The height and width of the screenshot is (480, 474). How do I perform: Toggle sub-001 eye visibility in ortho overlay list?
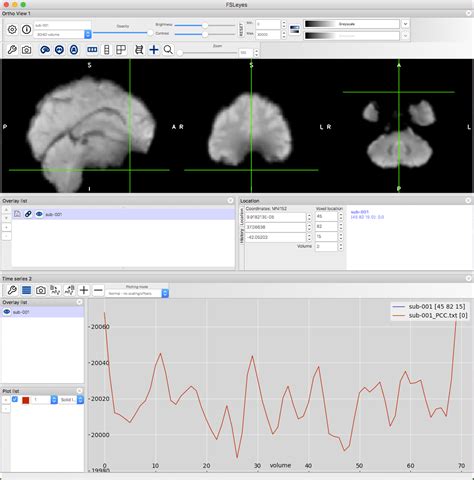[39, 214]
